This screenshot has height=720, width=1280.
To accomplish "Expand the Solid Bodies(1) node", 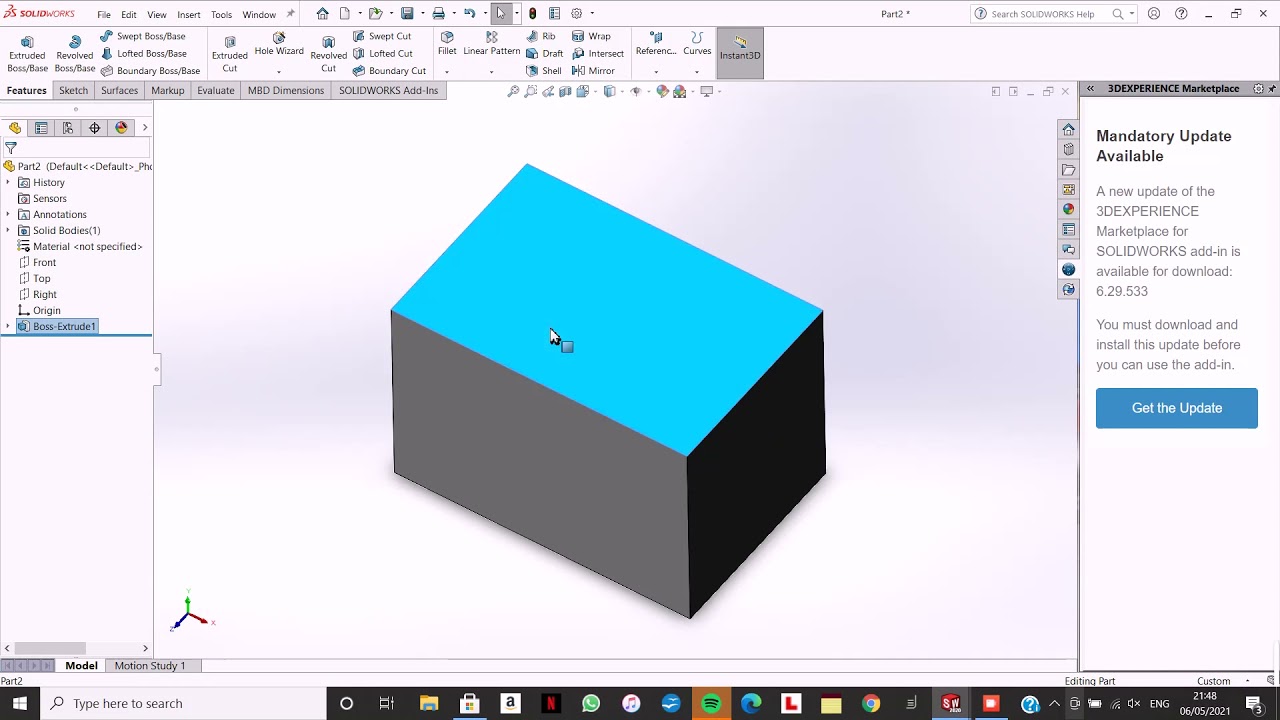I will point(8,230).
